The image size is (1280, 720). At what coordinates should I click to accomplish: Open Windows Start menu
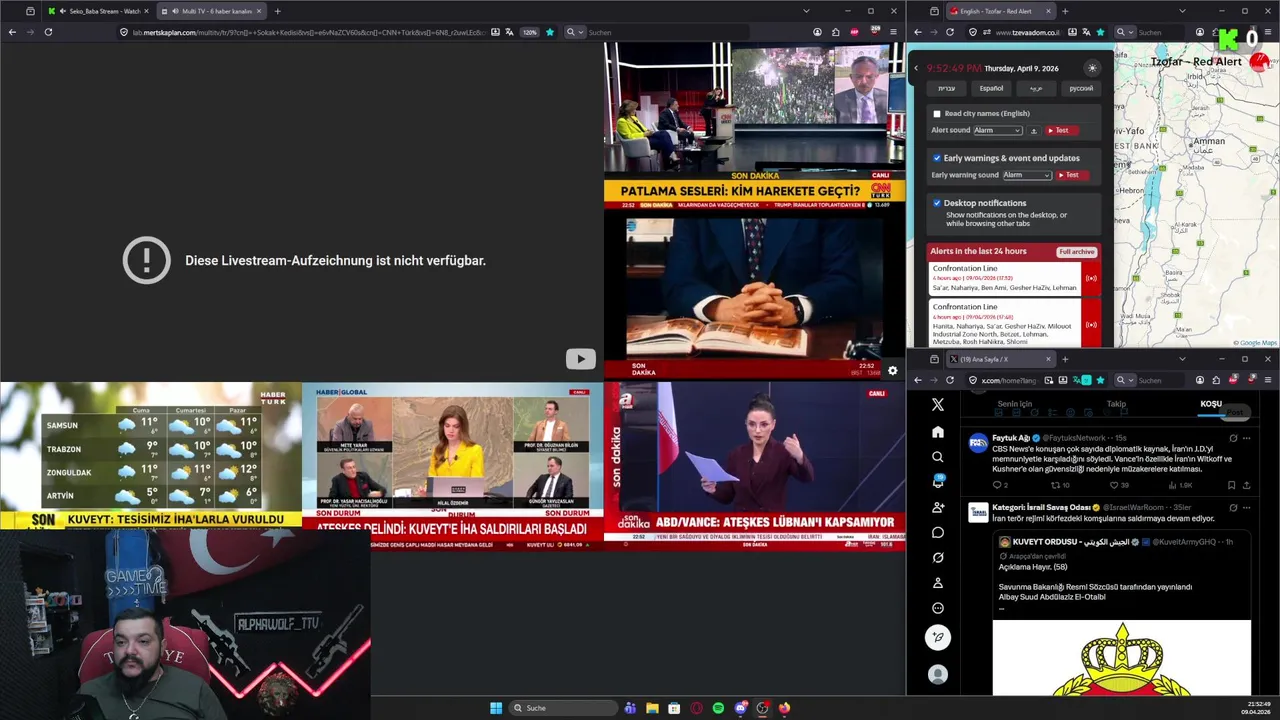[496, 708]
